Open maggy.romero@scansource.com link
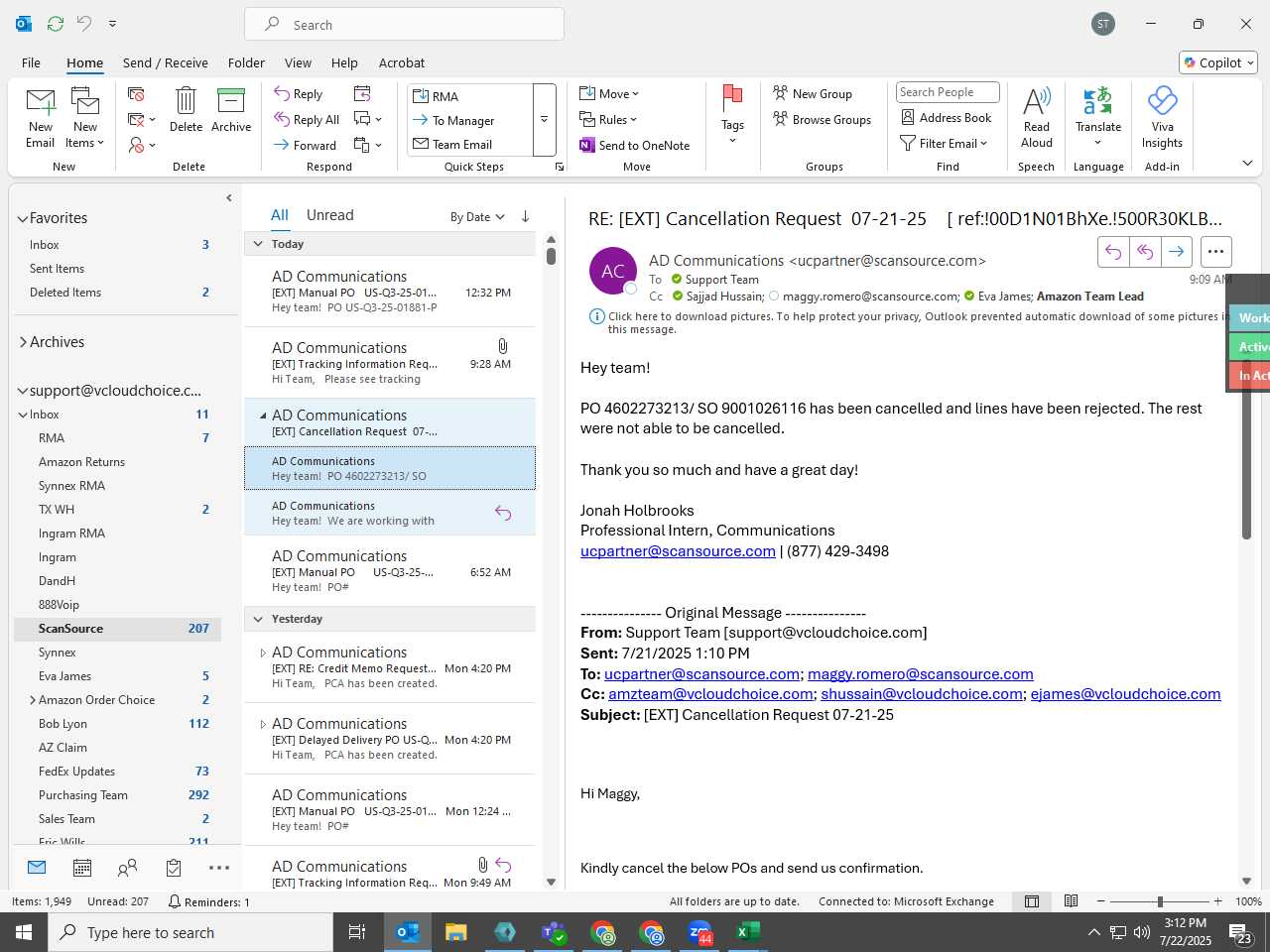Screen dimensions: 1270x952 (921, 674)
